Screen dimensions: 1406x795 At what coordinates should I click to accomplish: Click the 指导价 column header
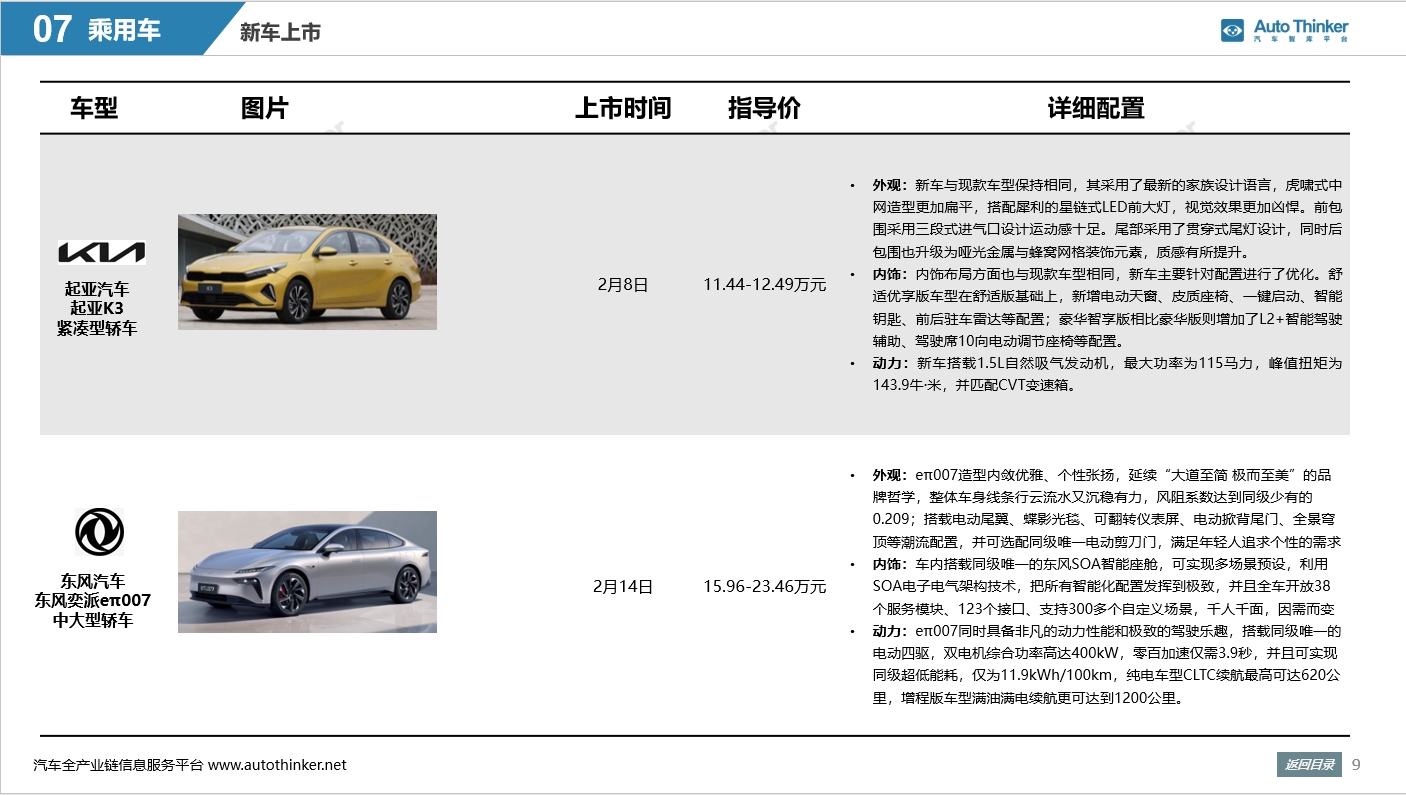765,108
